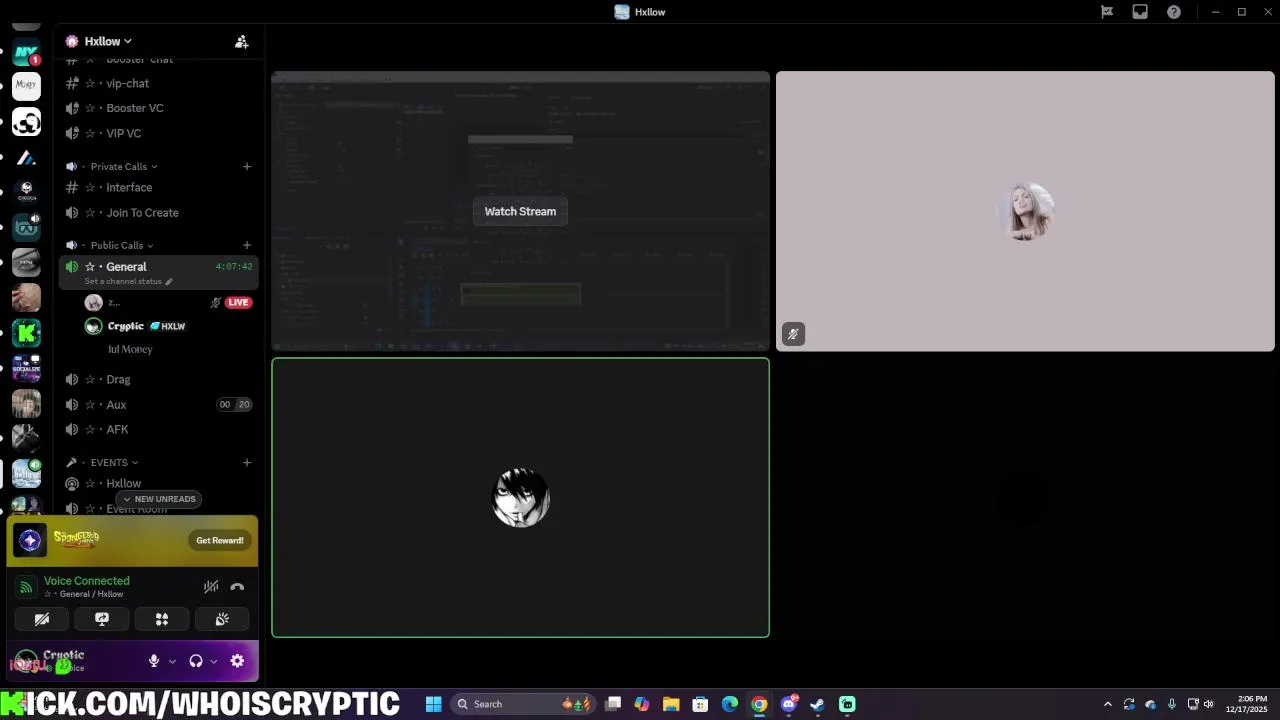
Task: Click the flag icon in the title bar
Action: (1107, 12)
